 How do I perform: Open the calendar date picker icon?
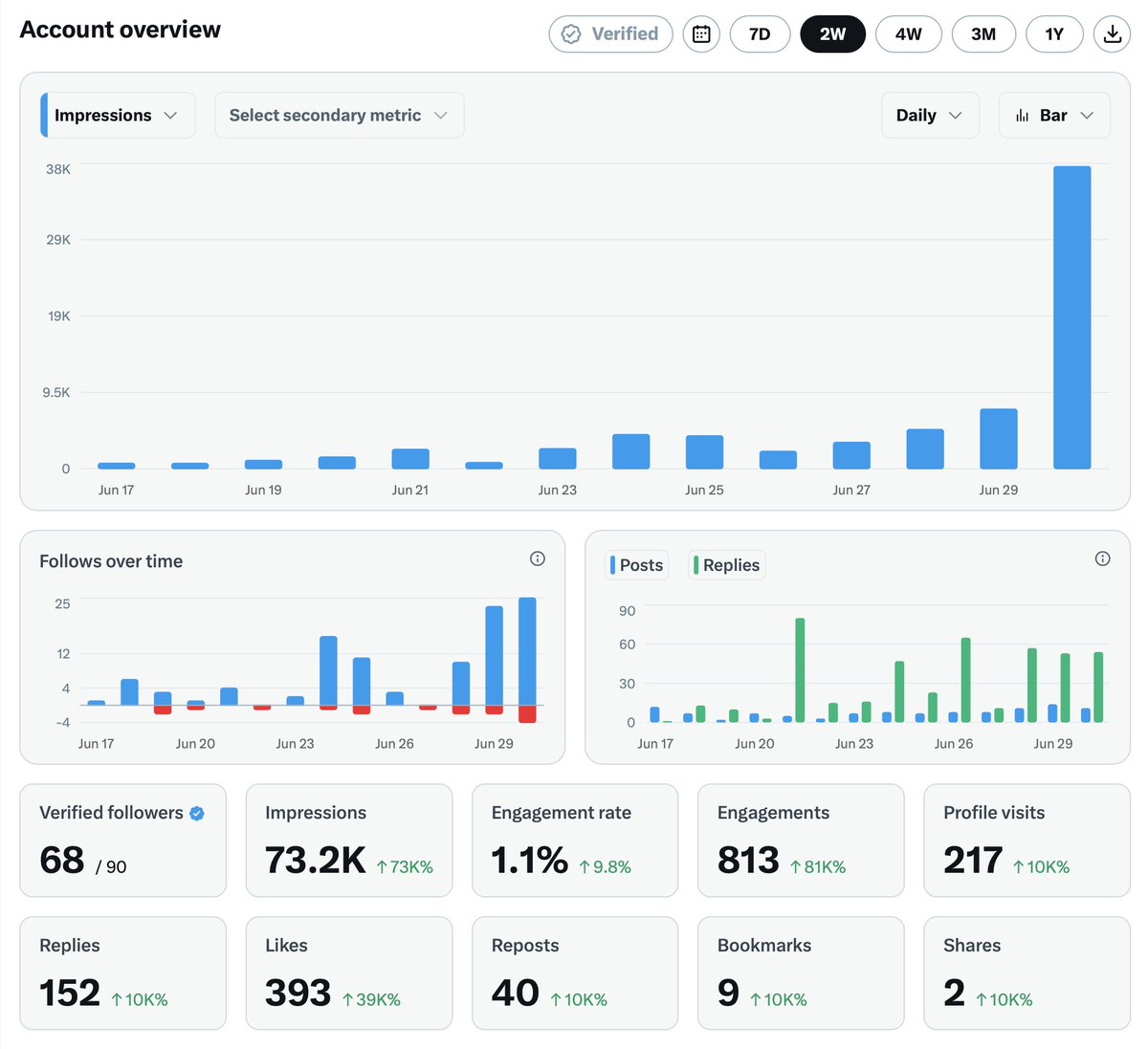[701, 34]
